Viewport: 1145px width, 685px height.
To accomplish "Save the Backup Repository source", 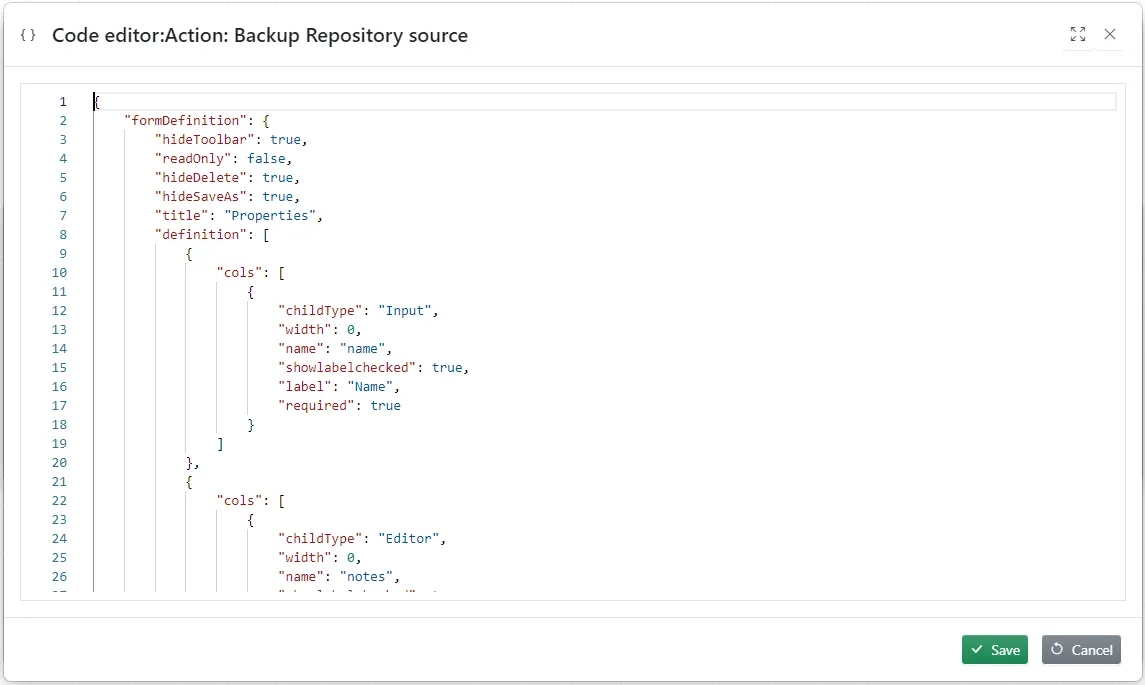I will (x=995, y=649).
